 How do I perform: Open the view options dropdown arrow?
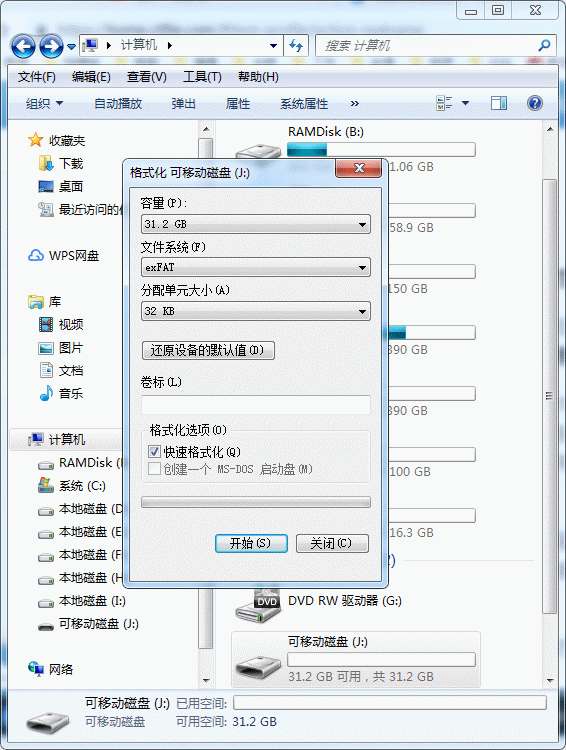(x=465, y=103)
